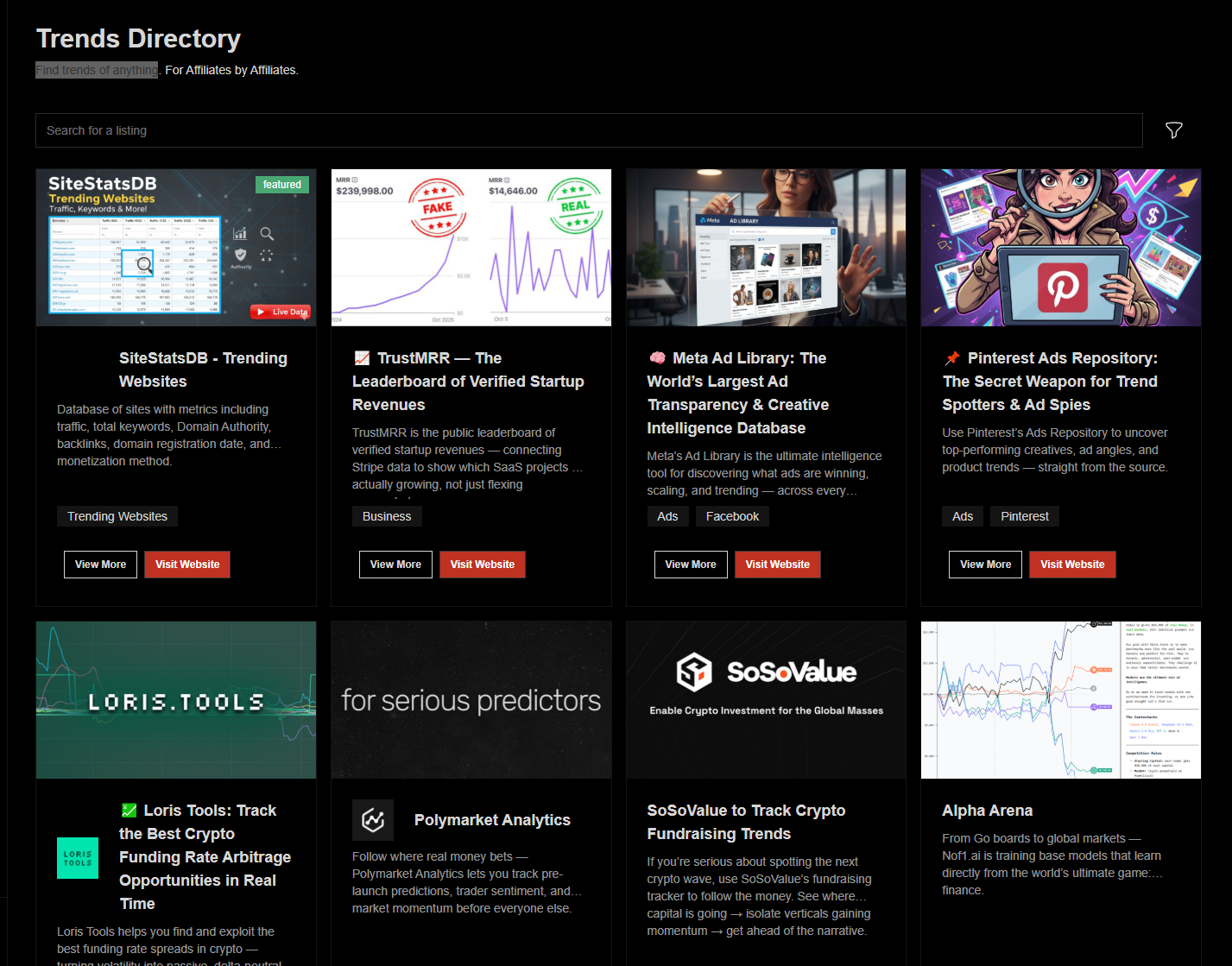The image size is (1232, 966).
Task: Click the Polymarket Analytics logo icon
Action: (373, 820)
